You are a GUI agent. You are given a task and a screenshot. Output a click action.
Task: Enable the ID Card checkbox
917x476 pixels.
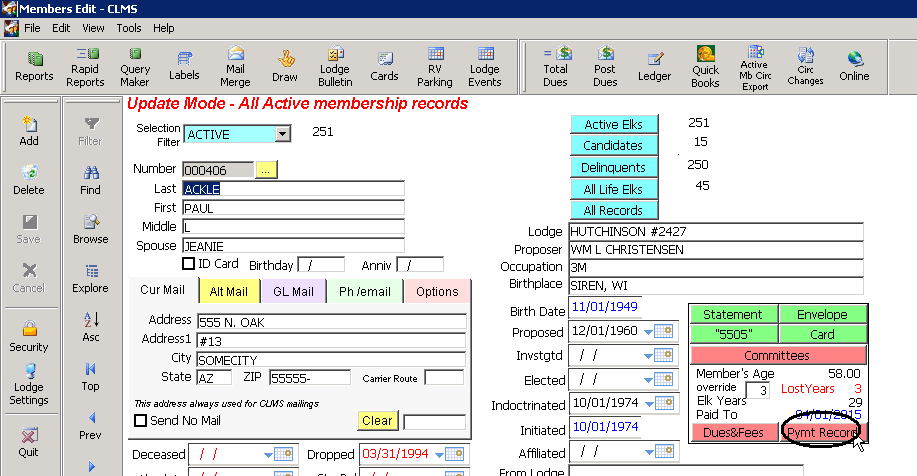(188, 264)
